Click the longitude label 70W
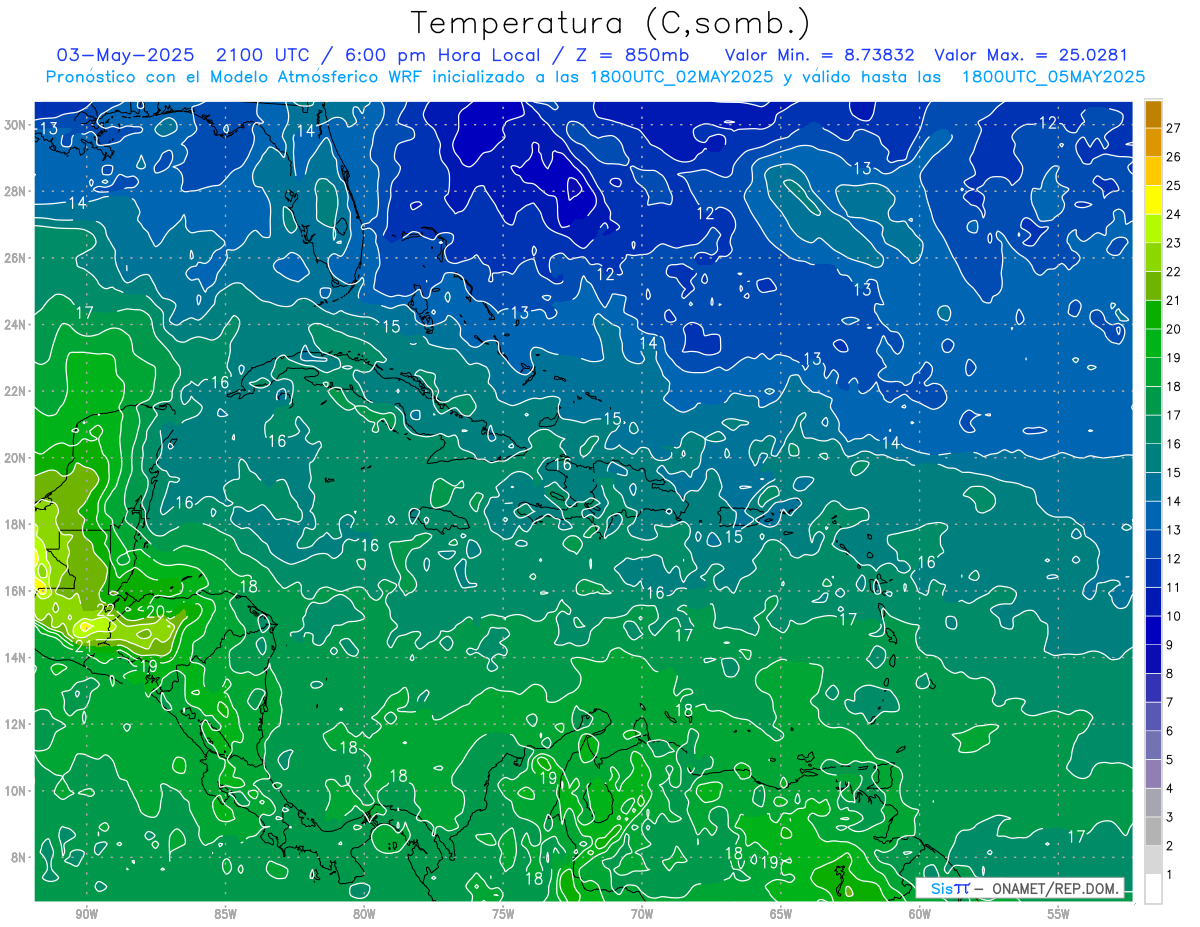 [x=642, y=914]
